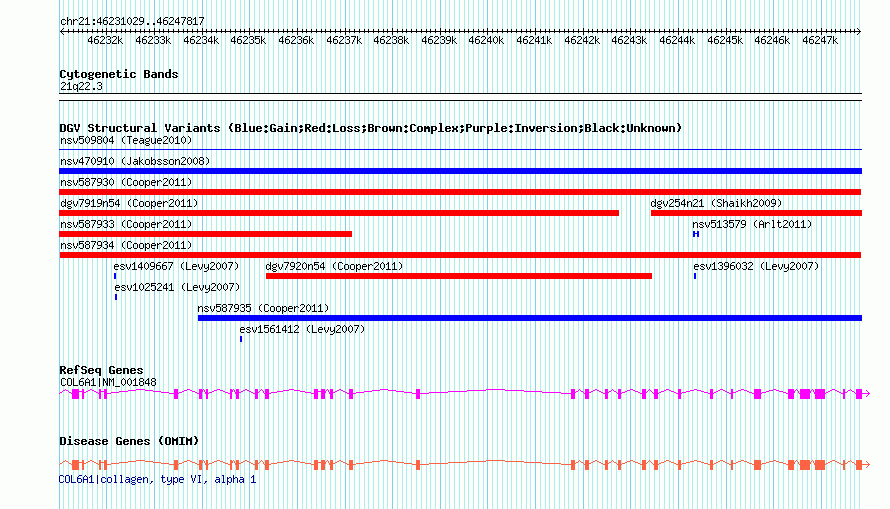Open variant nsv509804 (Teague2010) label
Screen dimensions: 890x509
point(126,140)
